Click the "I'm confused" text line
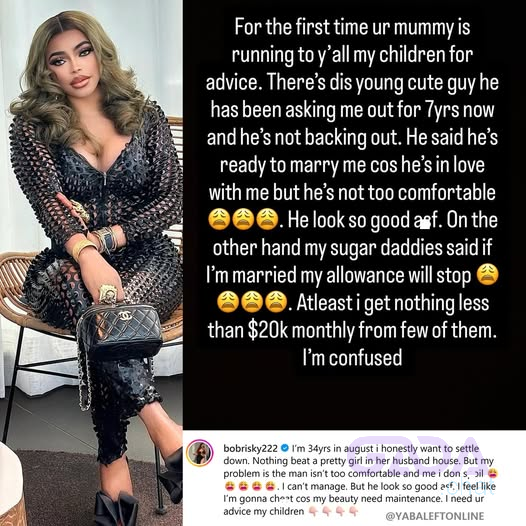 (x=352, y=357)
